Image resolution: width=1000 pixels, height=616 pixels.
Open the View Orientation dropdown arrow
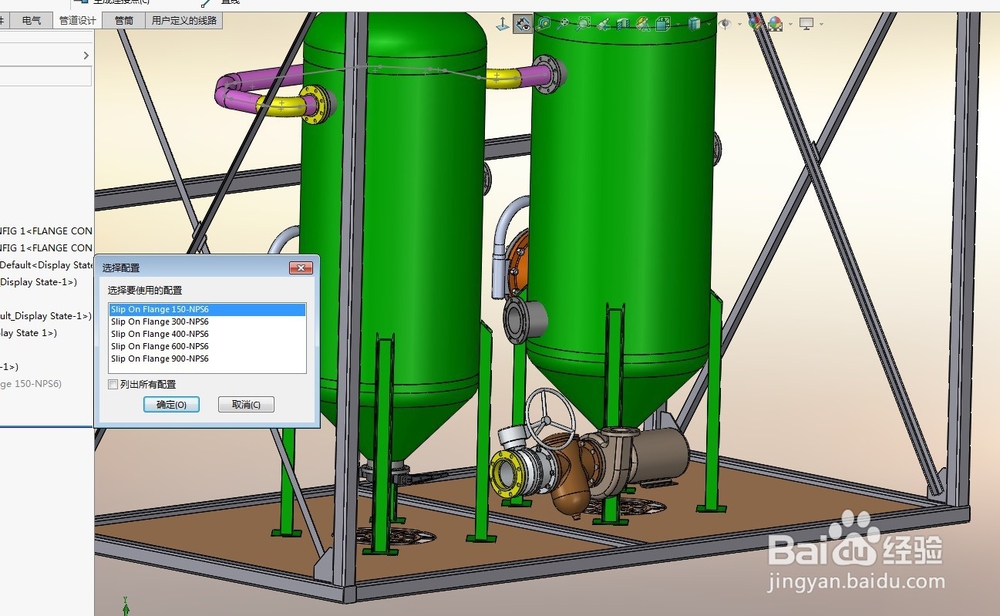click(677, 24)
